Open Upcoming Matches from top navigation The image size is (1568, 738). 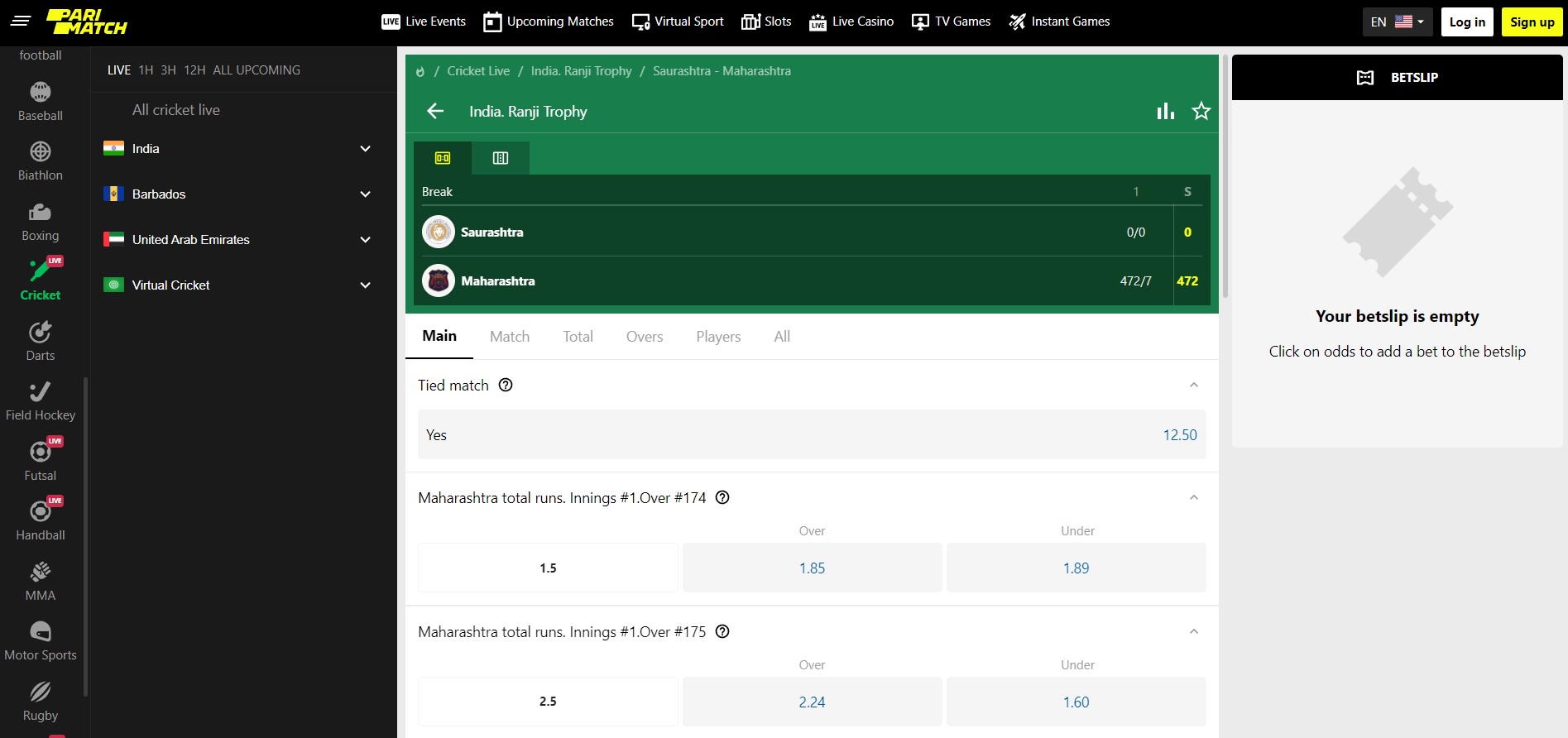click(549, 22)
